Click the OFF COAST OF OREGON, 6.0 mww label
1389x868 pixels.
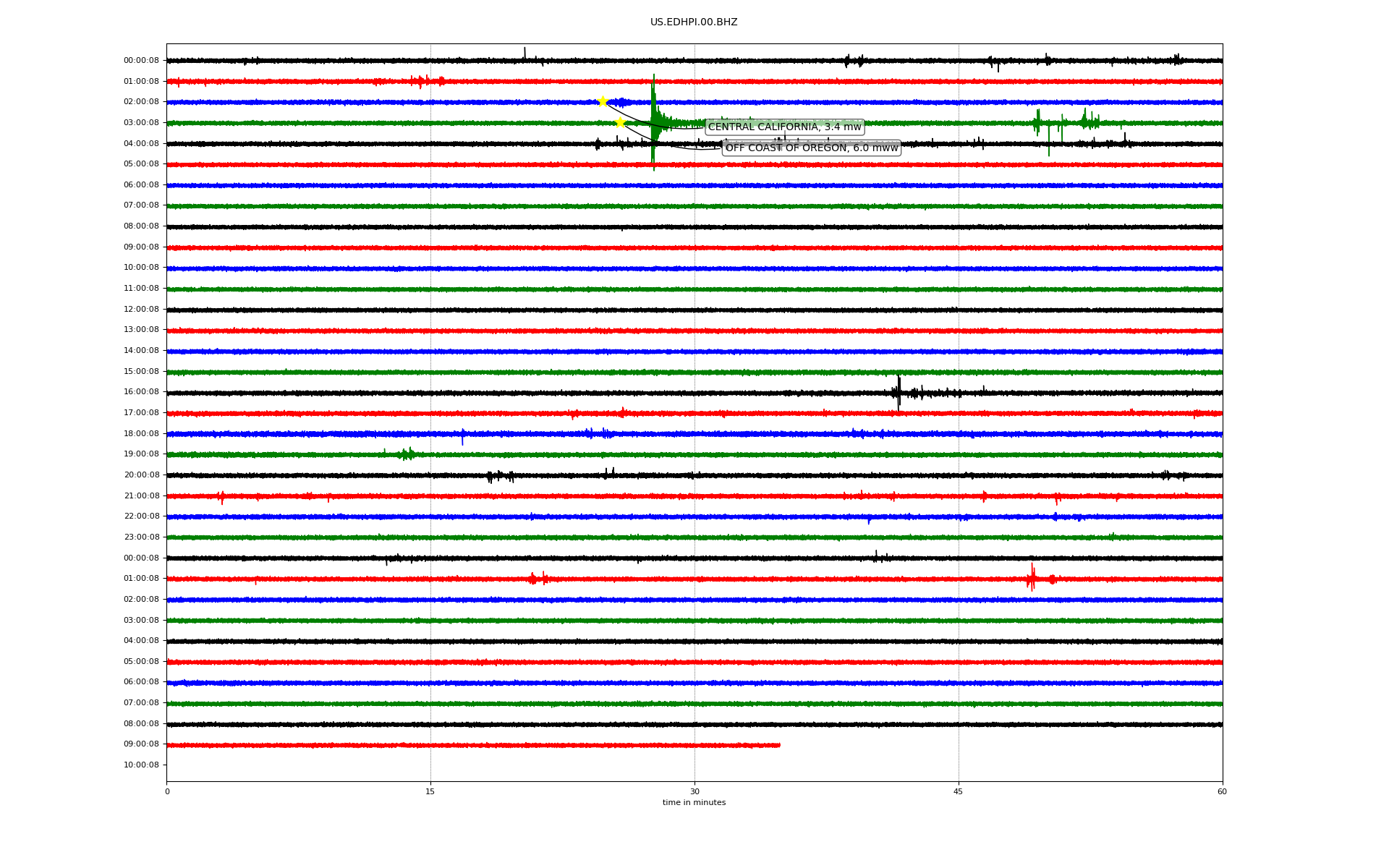click(811, 148)
